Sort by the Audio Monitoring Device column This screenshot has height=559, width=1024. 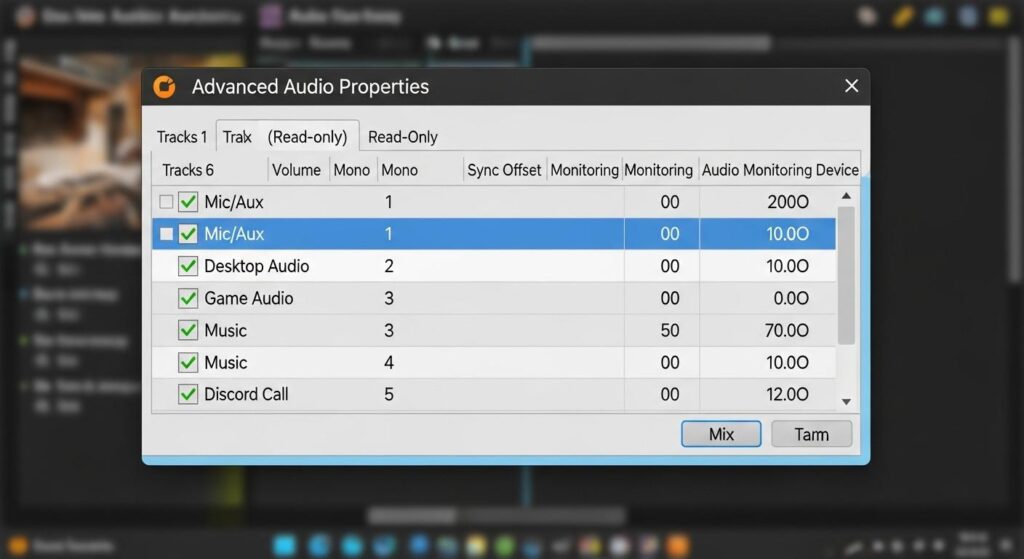(x=780, y=170)
